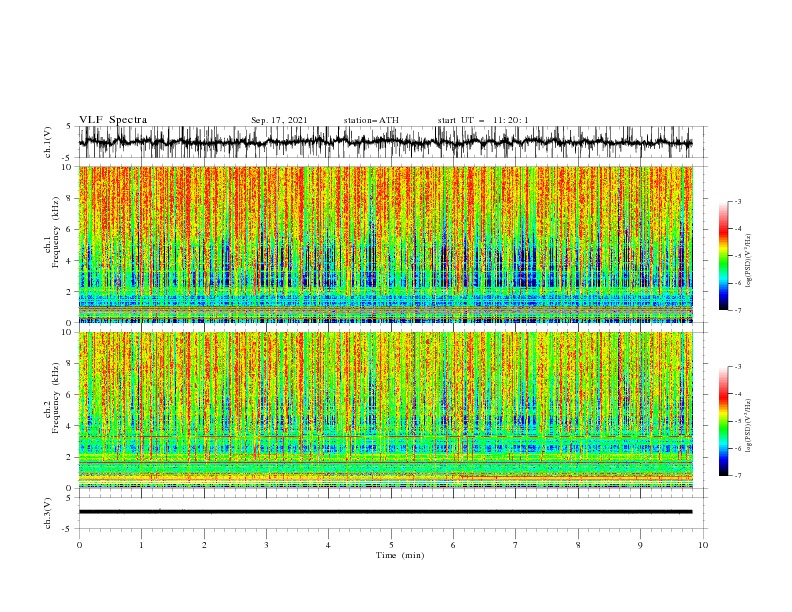Image resolution: width=792 pixels, height=612 pixels.
Task: Click the ch.1 spectrogram color scale bar
Action: 724,256
